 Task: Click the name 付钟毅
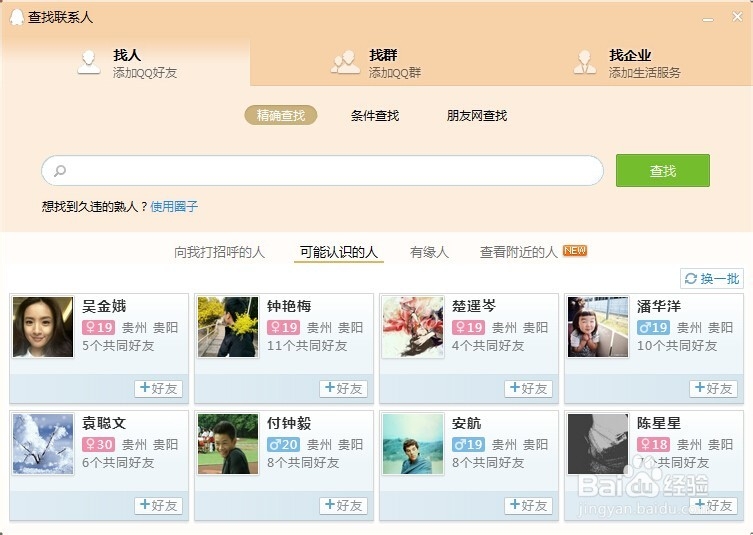[x=289, y=424]
